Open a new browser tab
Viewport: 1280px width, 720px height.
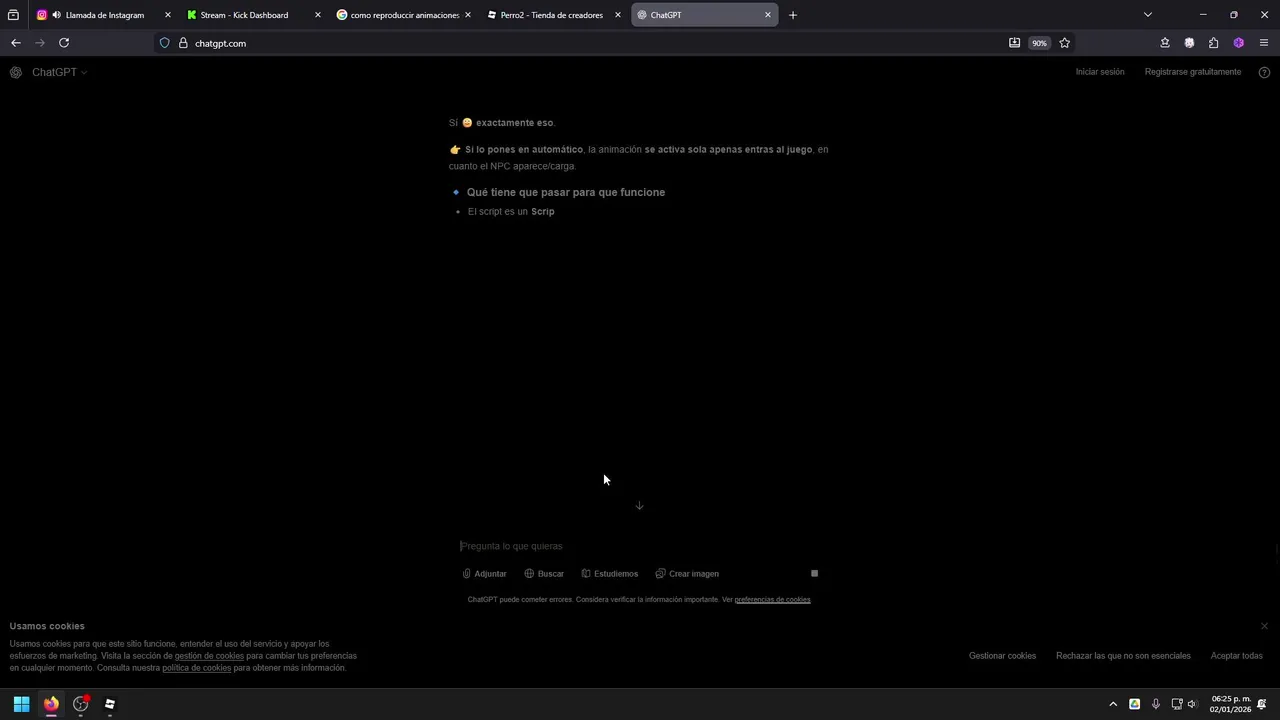pyautogui.click(x=793, y=15)
